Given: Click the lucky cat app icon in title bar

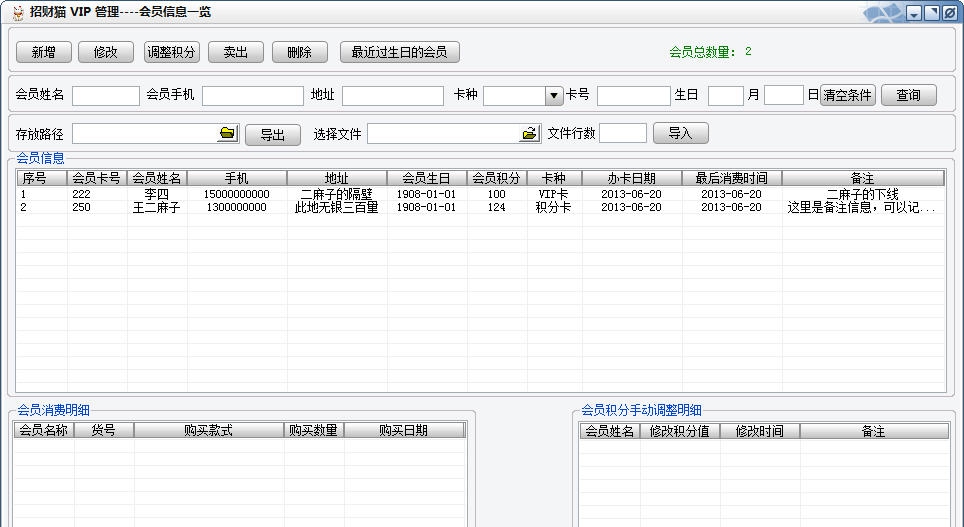Looking at the screenshot, I should tap(17, 12).
